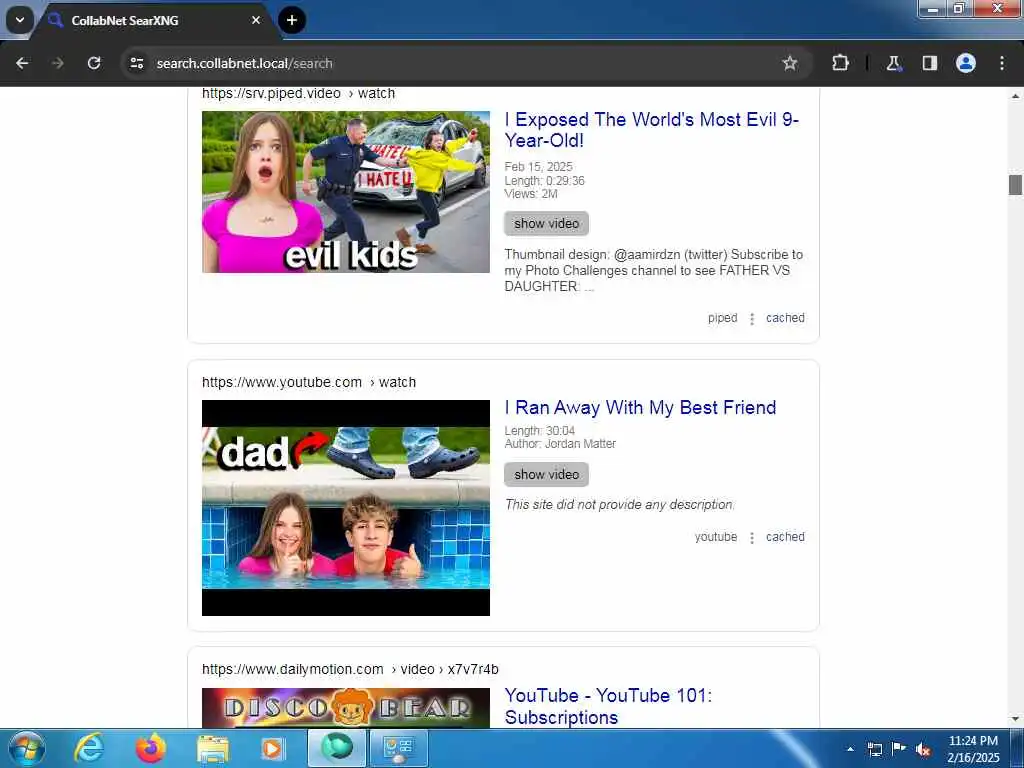Bookmark this page with the star icon

(x=790, y=63)
